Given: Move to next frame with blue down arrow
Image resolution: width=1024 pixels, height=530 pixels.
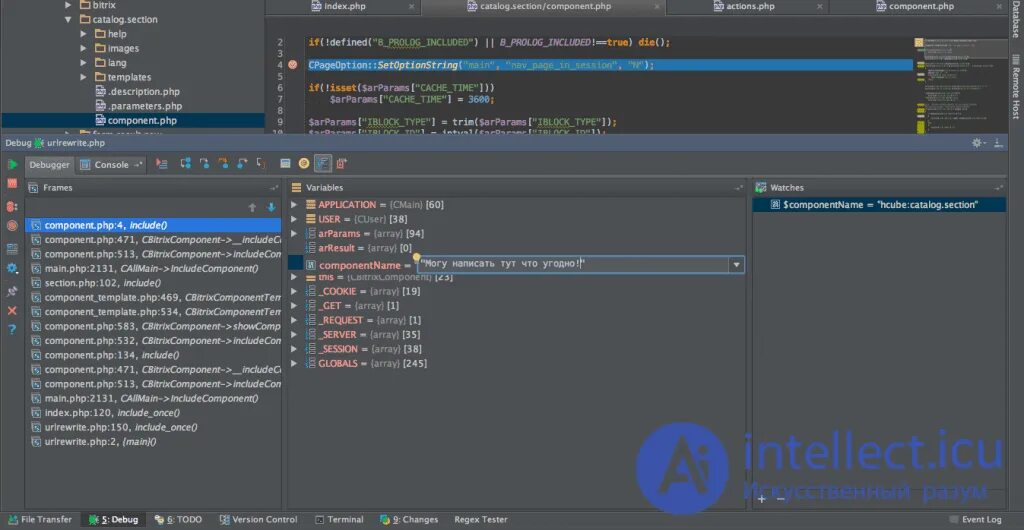Looking at the screenshot, I should 272,208.
